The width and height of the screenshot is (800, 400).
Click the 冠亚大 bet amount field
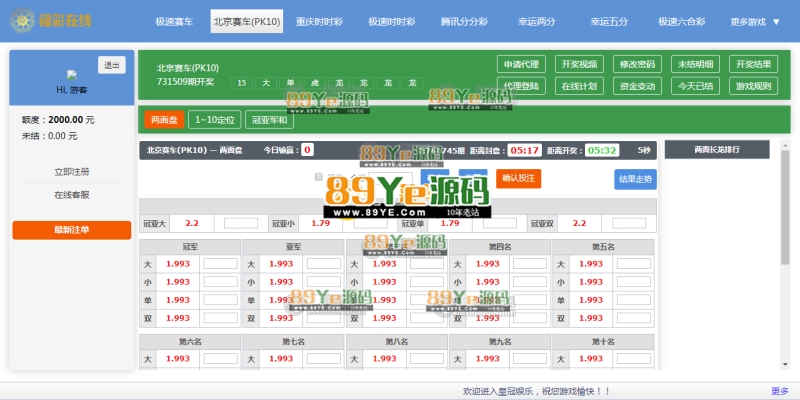coord(241,223)
